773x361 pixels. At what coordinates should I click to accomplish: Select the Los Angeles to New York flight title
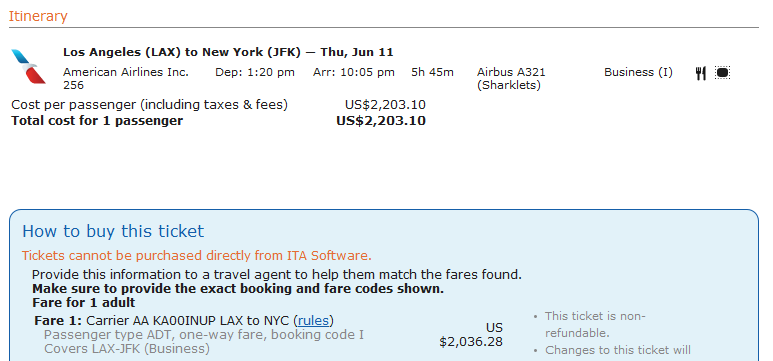(228, 52)
